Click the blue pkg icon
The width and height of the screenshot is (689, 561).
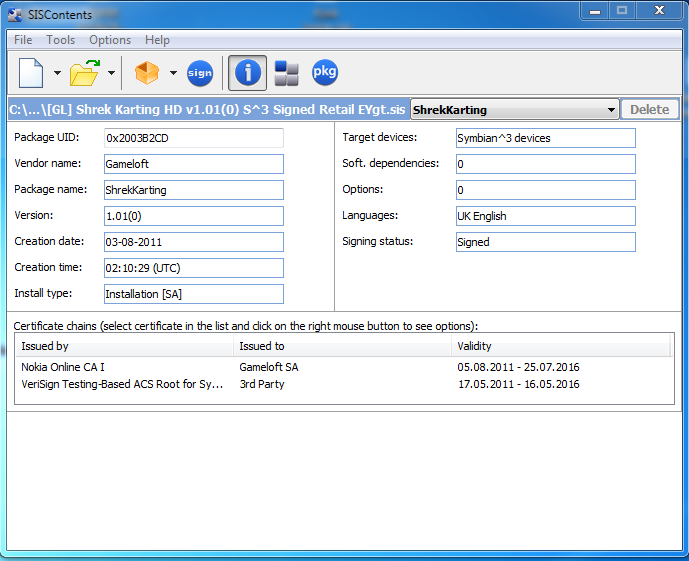tap(325, 72)
